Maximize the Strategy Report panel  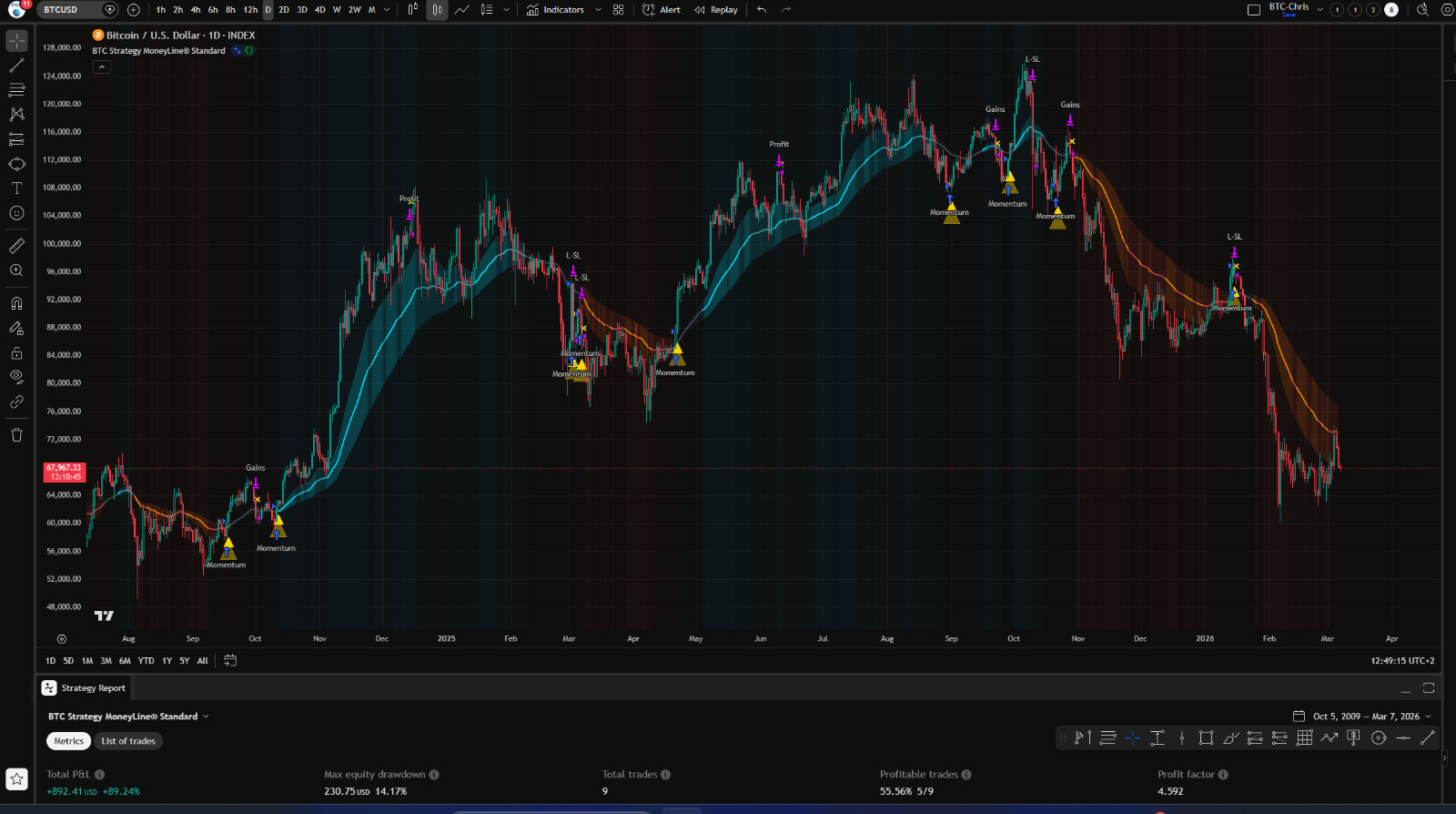pos(1429,688)
